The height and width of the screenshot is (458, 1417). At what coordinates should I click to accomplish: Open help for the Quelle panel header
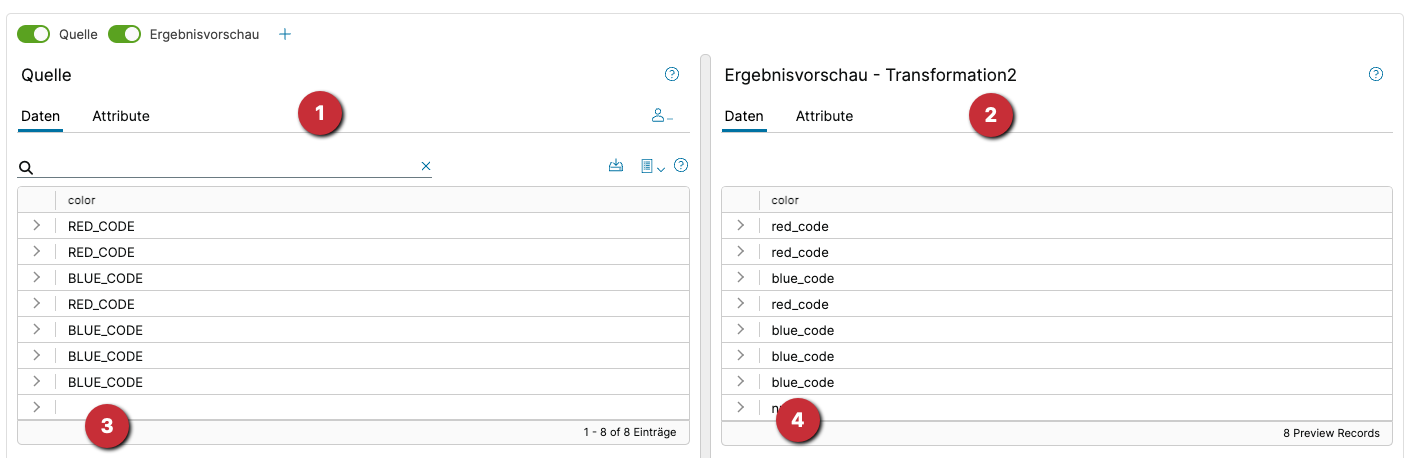click(x=672, y=74)
